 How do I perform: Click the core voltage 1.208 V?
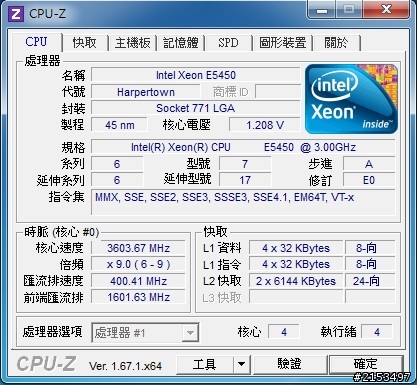coord(265,125)
